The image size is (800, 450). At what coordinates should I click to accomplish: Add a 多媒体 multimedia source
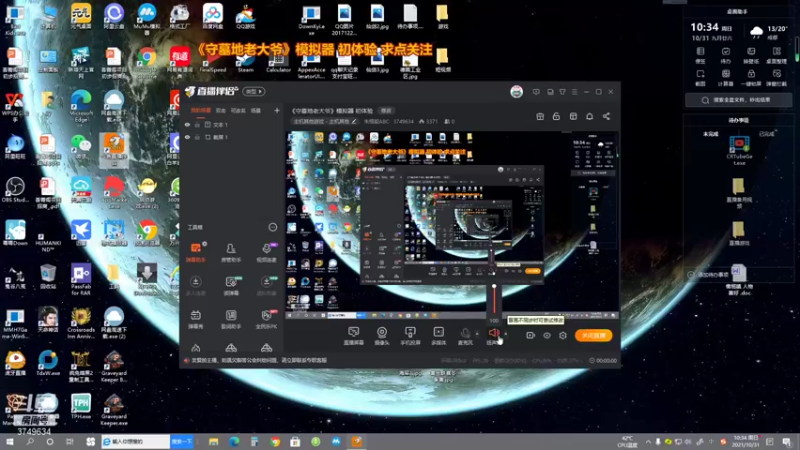click(x=438, y=336)
